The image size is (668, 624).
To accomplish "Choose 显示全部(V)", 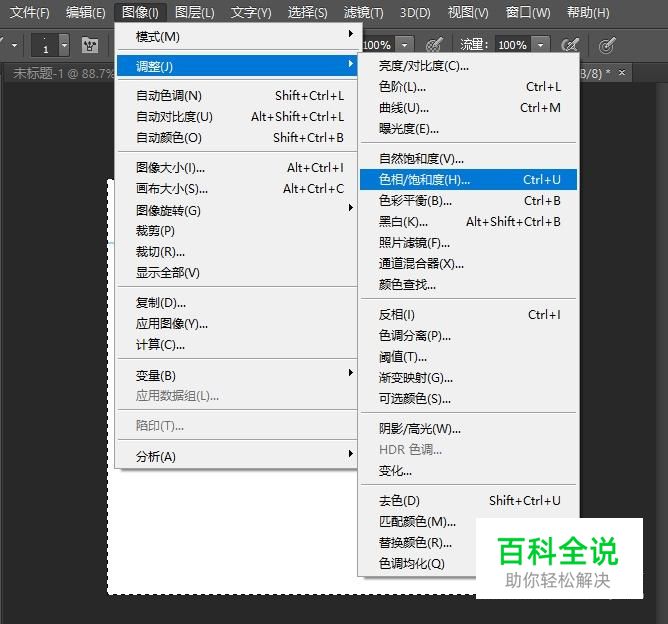I will click(237, 272).
